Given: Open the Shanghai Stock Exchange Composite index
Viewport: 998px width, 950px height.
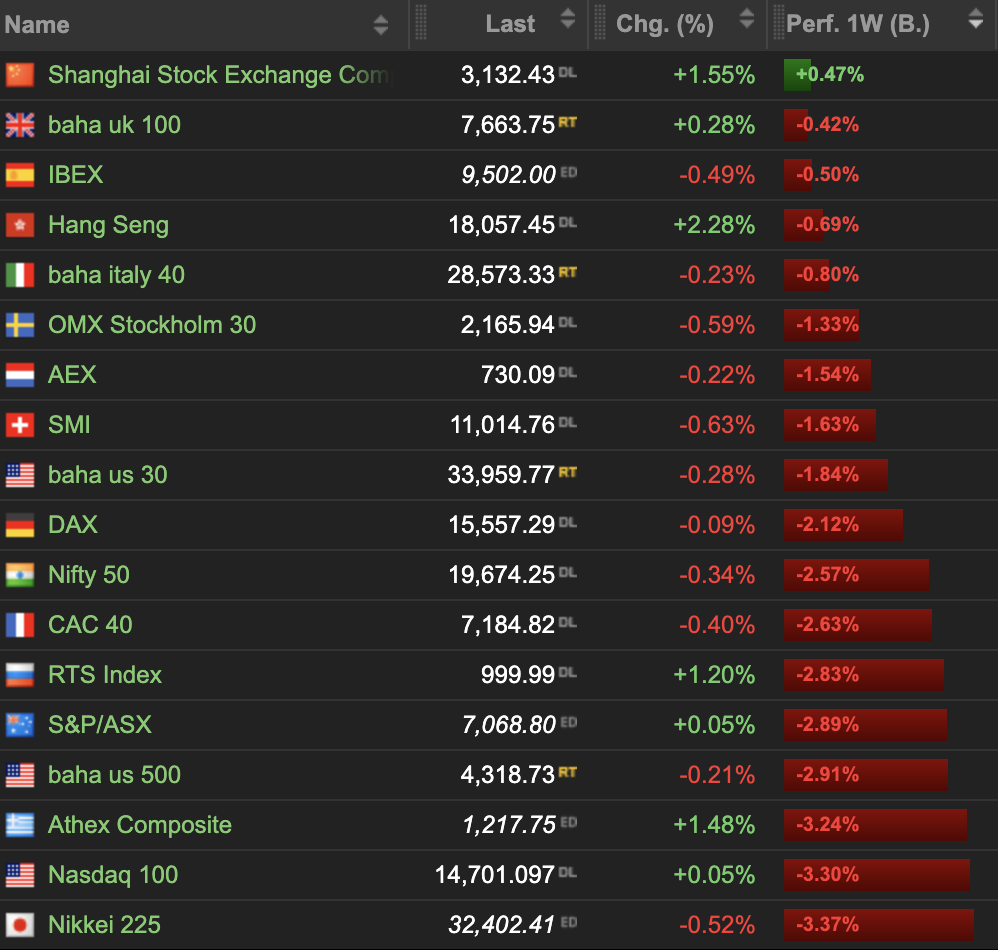Looking at the screenshot, I should pos(219,75).
